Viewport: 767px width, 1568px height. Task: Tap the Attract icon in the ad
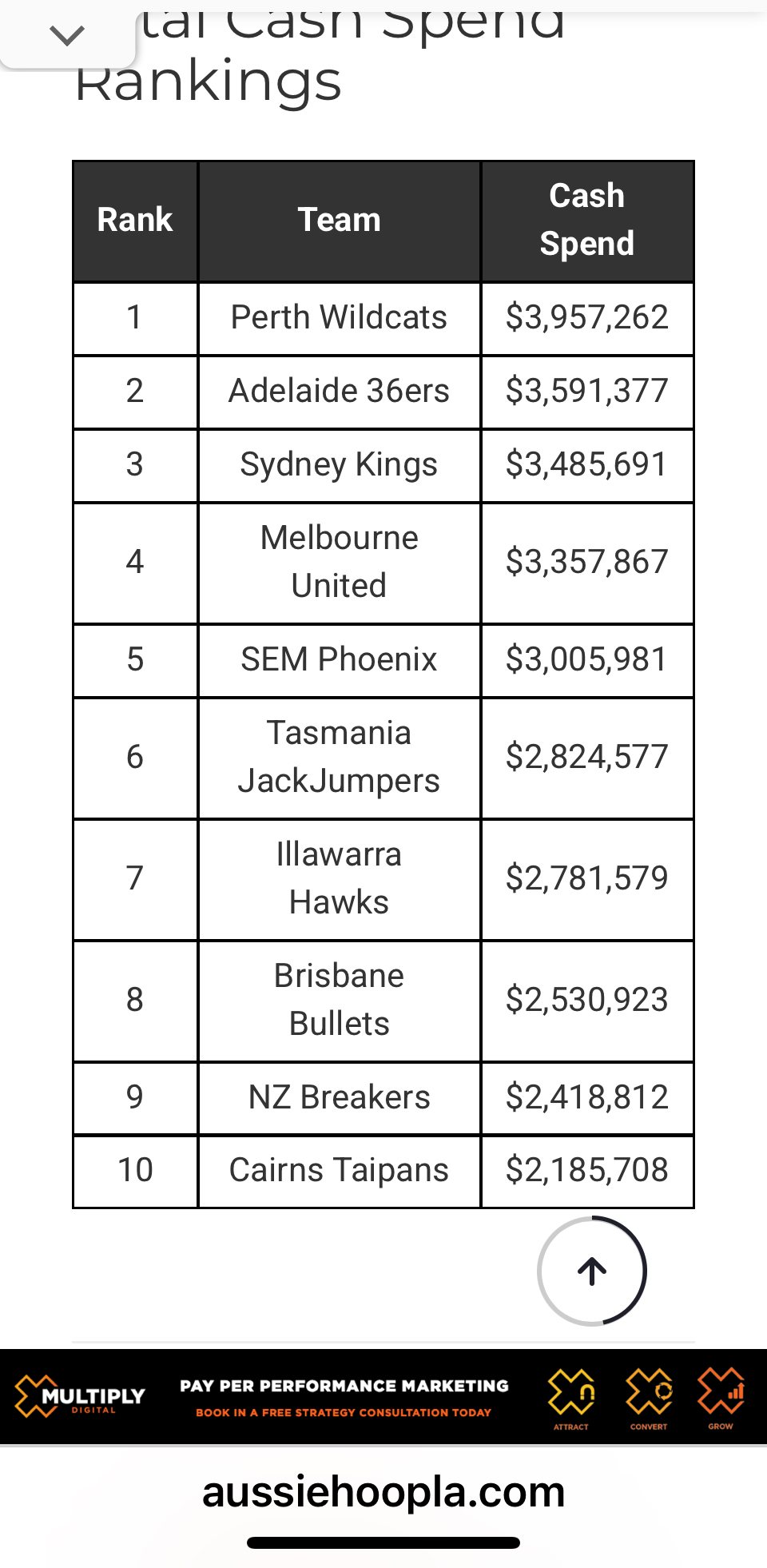tap(571, 1395)
